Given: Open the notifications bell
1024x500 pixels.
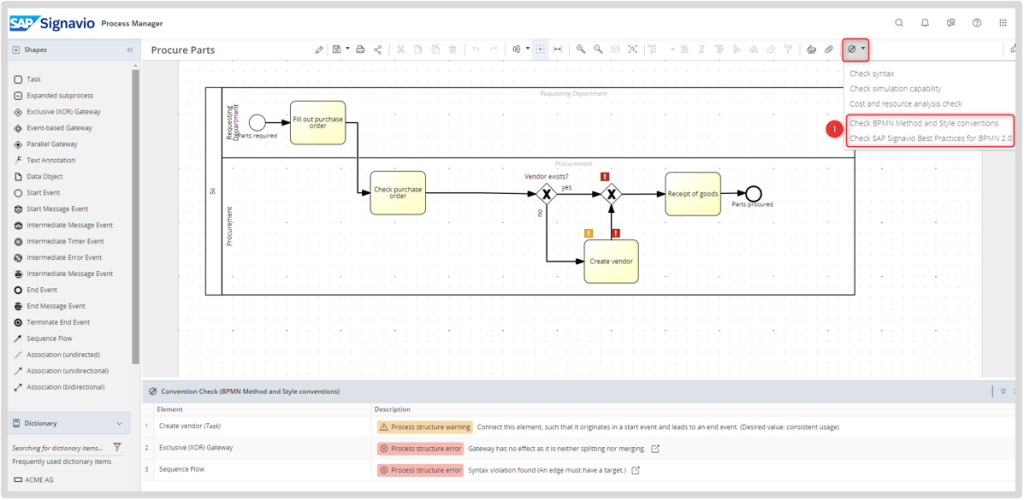Looking at the screenshot, I should point(925,23).
